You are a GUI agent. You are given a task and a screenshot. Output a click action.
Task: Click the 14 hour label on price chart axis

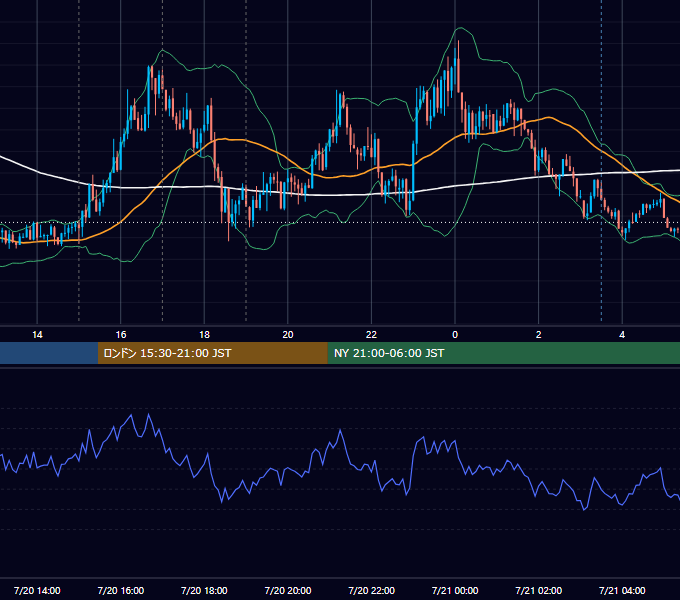click(x=37, y=335)
